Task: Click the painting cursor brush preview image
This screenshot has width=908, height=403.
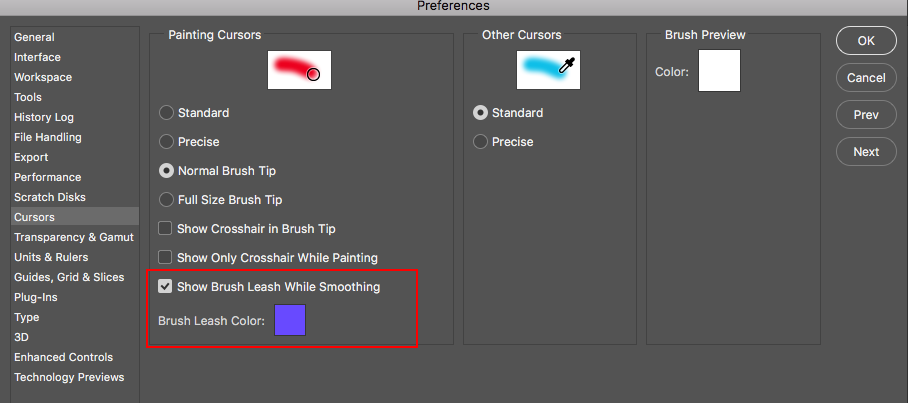Action: coord(299,70)
